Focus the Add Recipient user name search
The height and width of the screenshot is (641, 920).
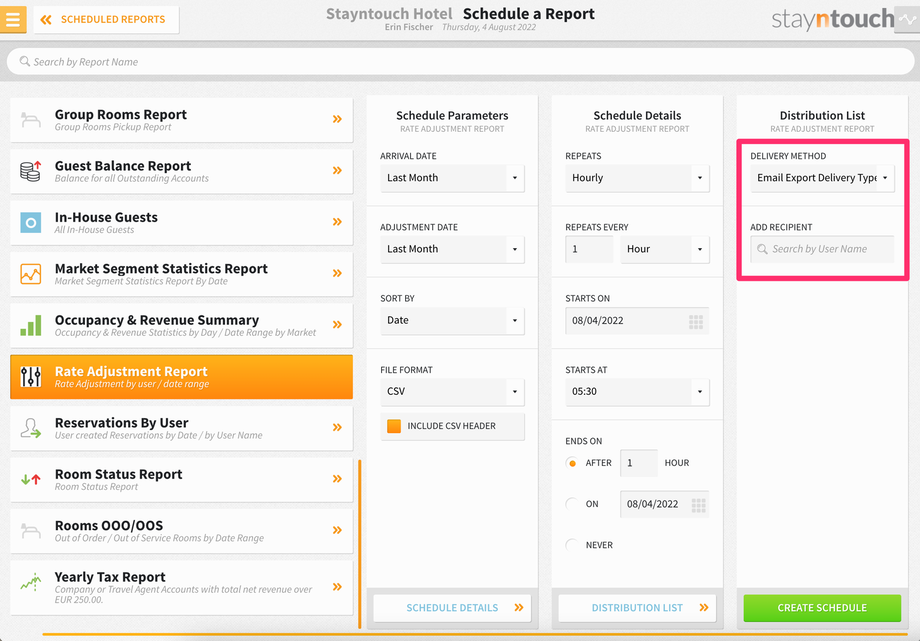(x=822, y=249)
